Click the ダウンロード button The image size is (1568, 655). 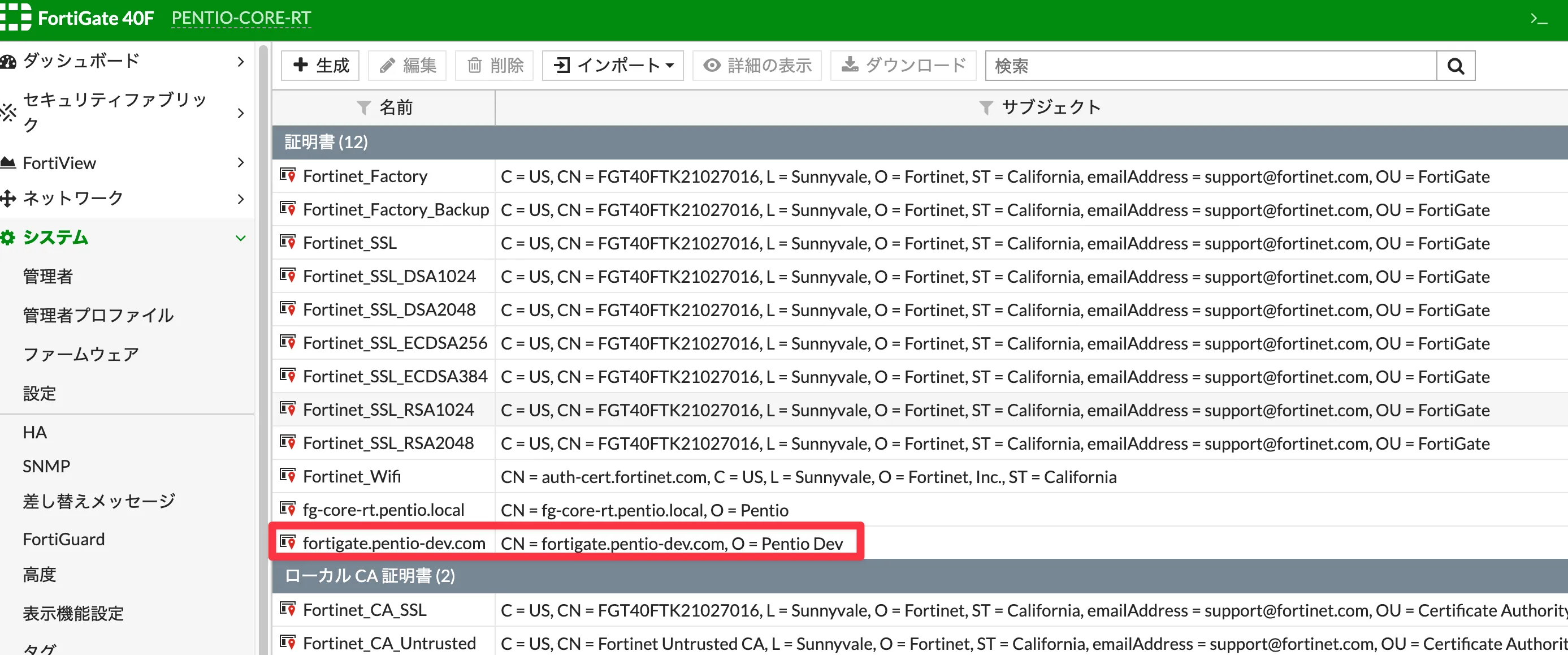point(903,66)
